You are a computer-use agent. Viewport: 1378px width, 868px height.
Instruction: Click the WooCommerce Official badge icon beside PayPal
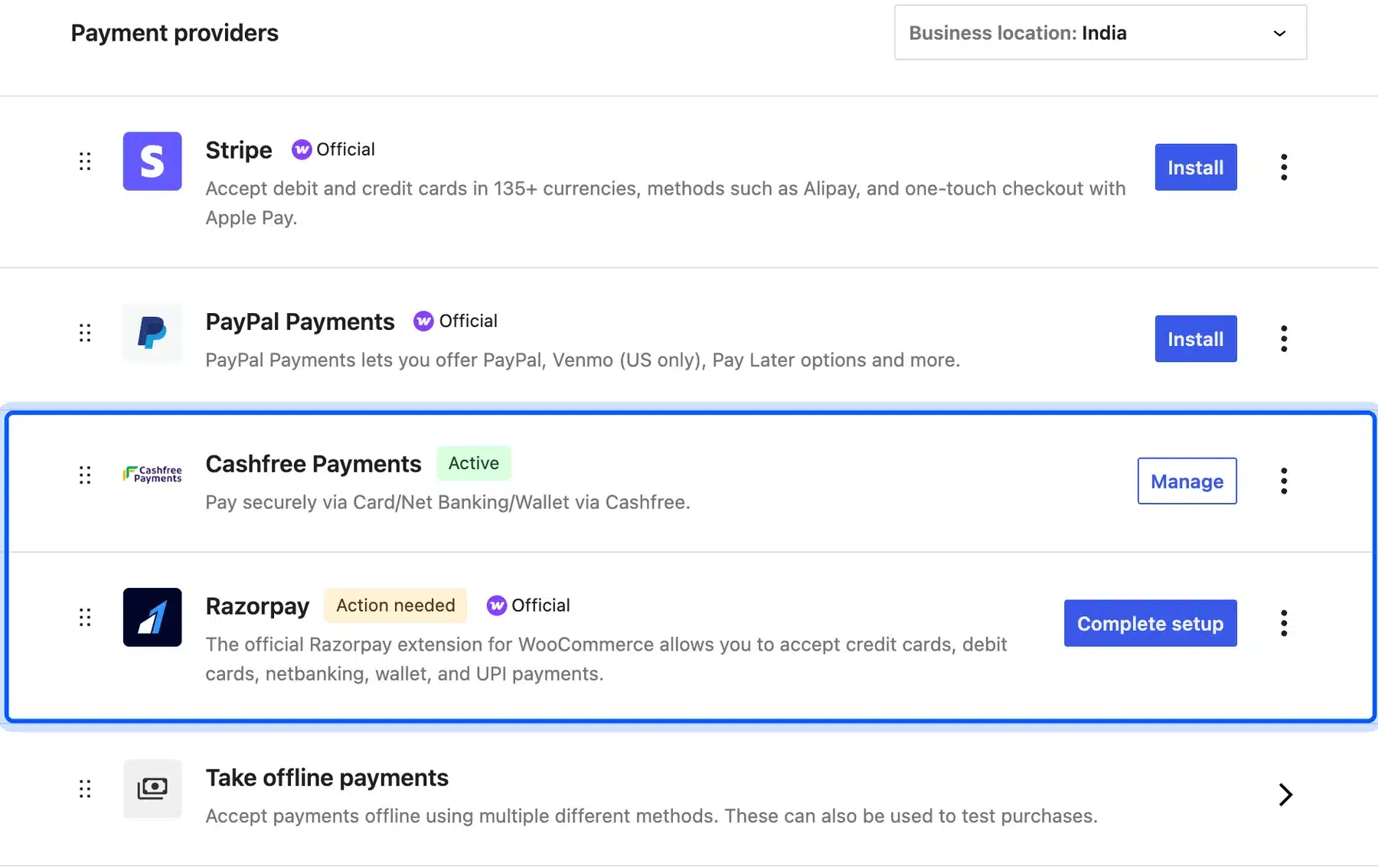[423, 321]
